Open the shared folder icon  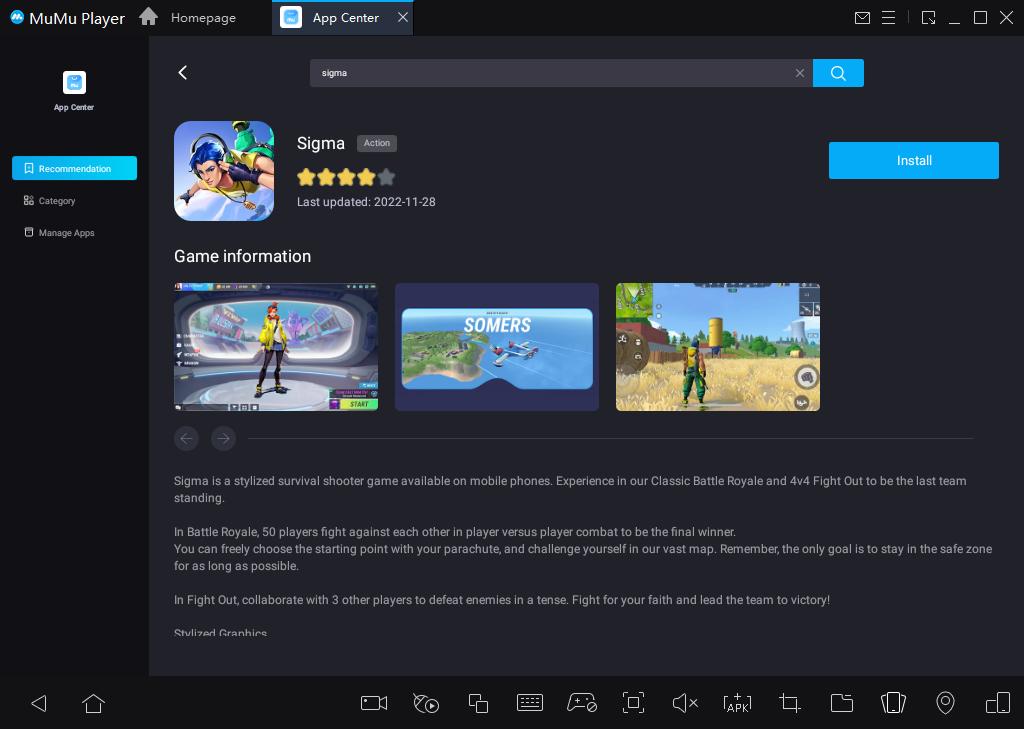click(841, 703)
